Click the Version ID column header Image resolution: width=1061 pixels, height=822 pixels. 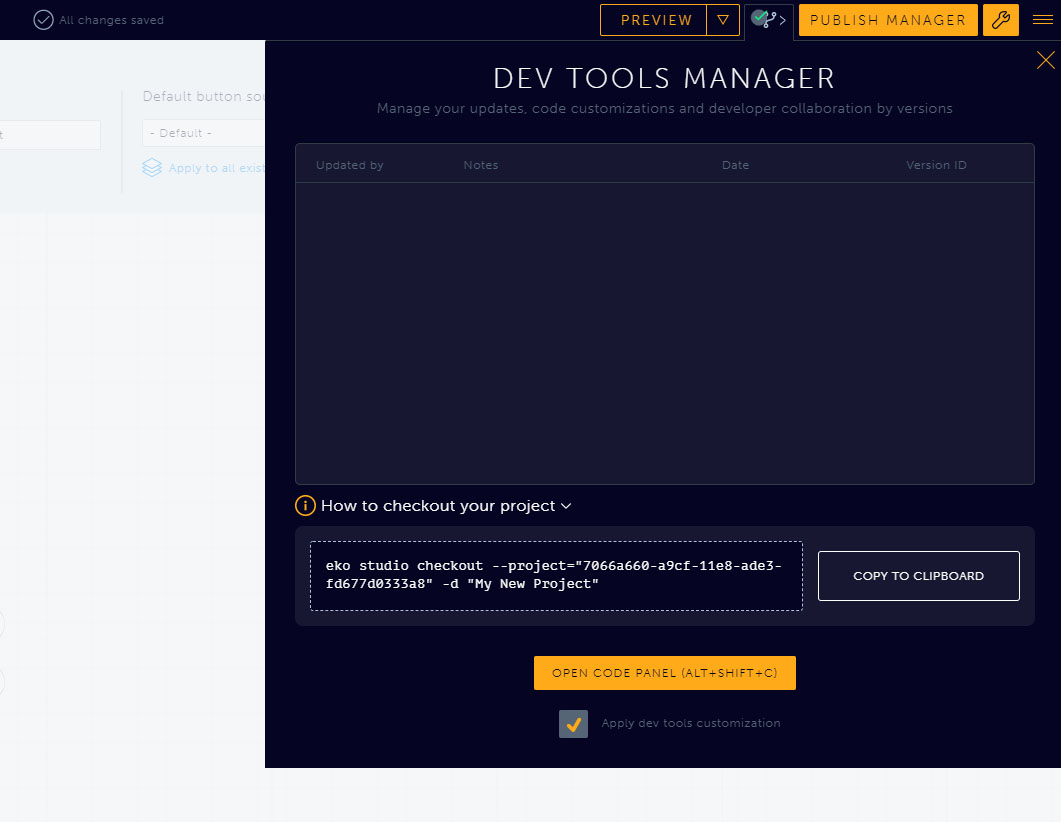point(936,165)
